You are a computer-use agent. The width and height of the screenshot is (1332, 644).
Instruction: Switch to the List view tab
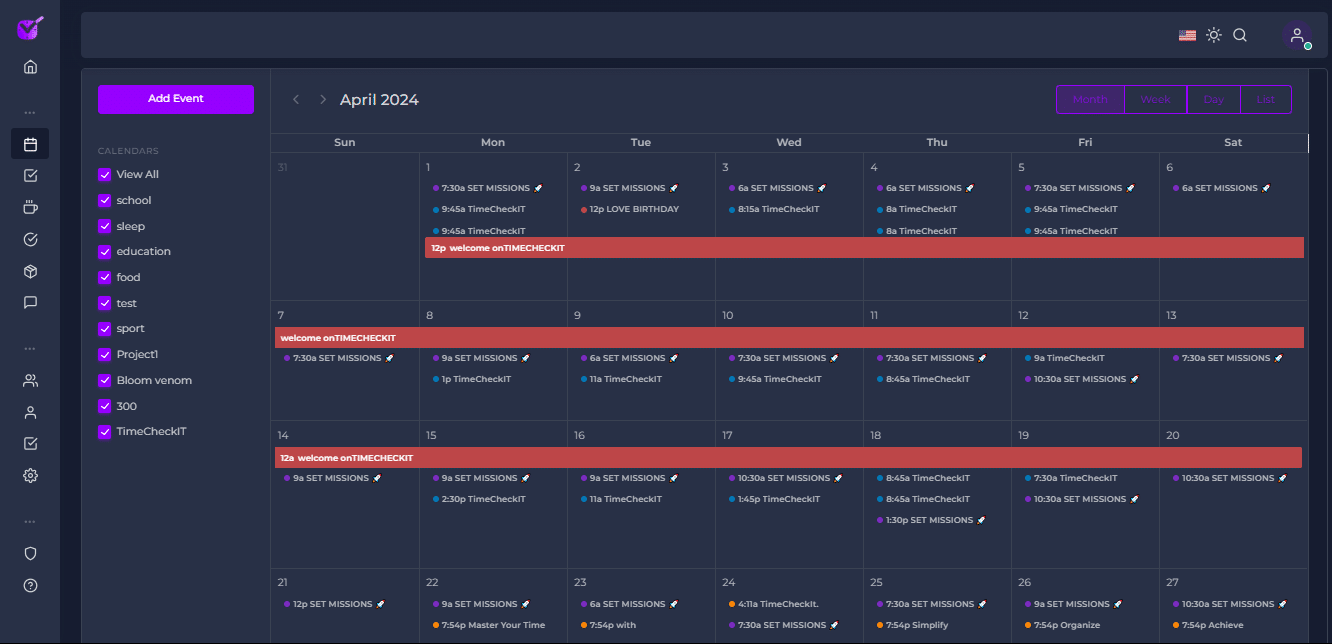tap(1265, 100)
